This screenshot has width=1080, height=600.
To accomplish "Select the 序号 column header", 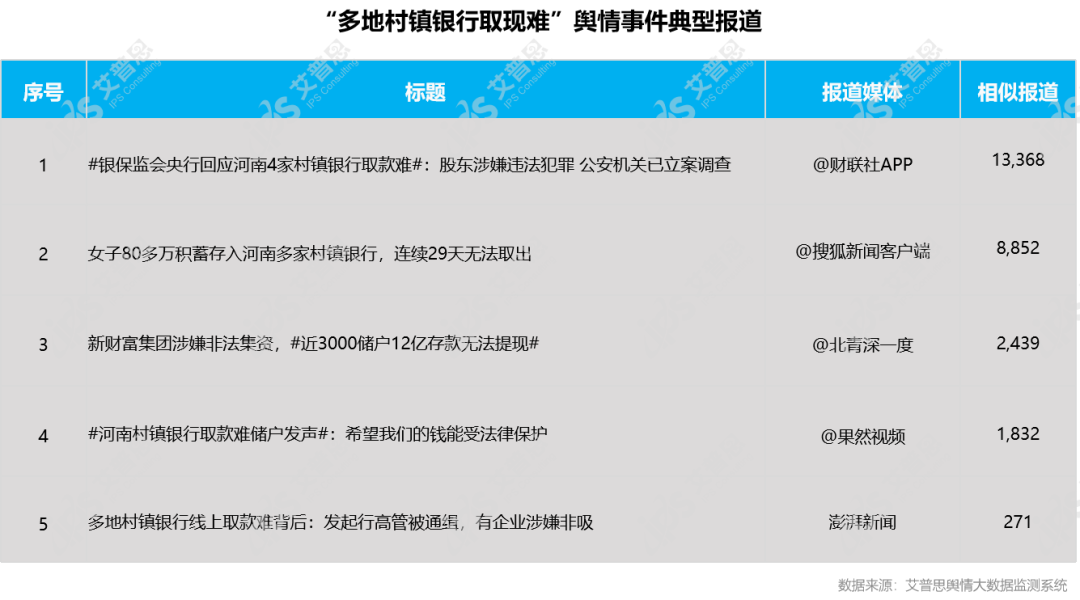I will [42, 89].
